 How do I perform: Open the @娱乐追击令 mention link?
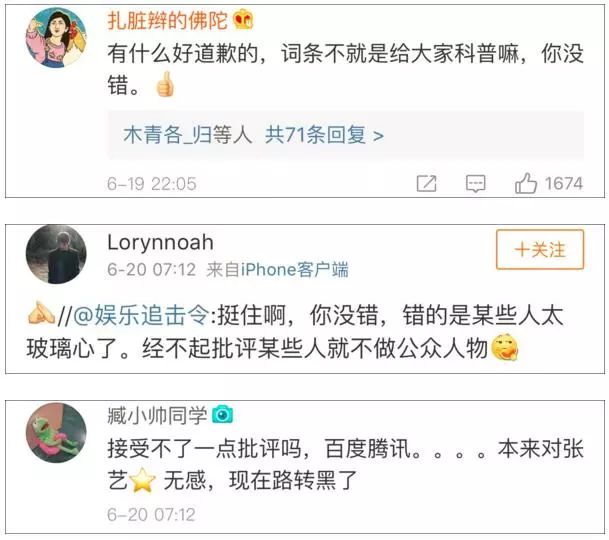[x=141, y=315]
